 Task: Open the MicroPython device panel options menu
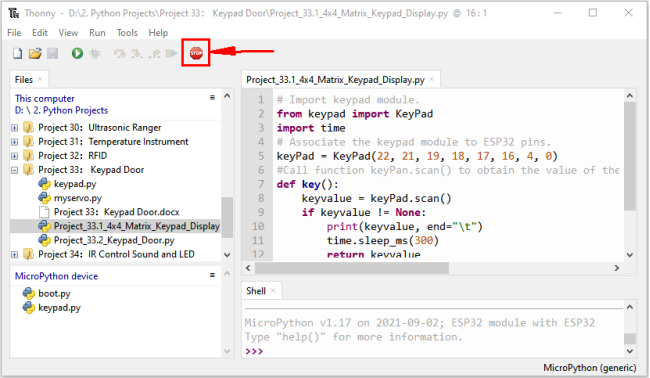click(212, 275)
